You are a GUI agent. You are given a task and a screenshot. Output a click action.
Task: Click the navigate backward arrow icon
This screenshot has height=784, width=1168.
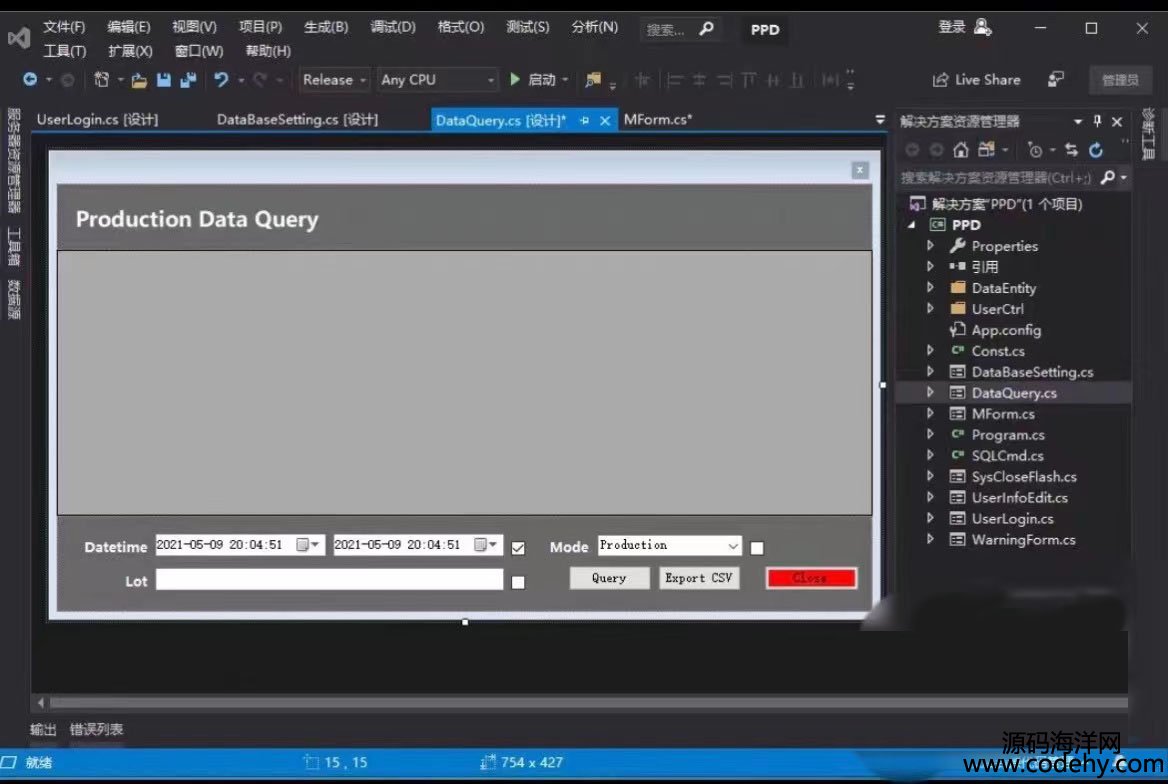pos(29,79)
